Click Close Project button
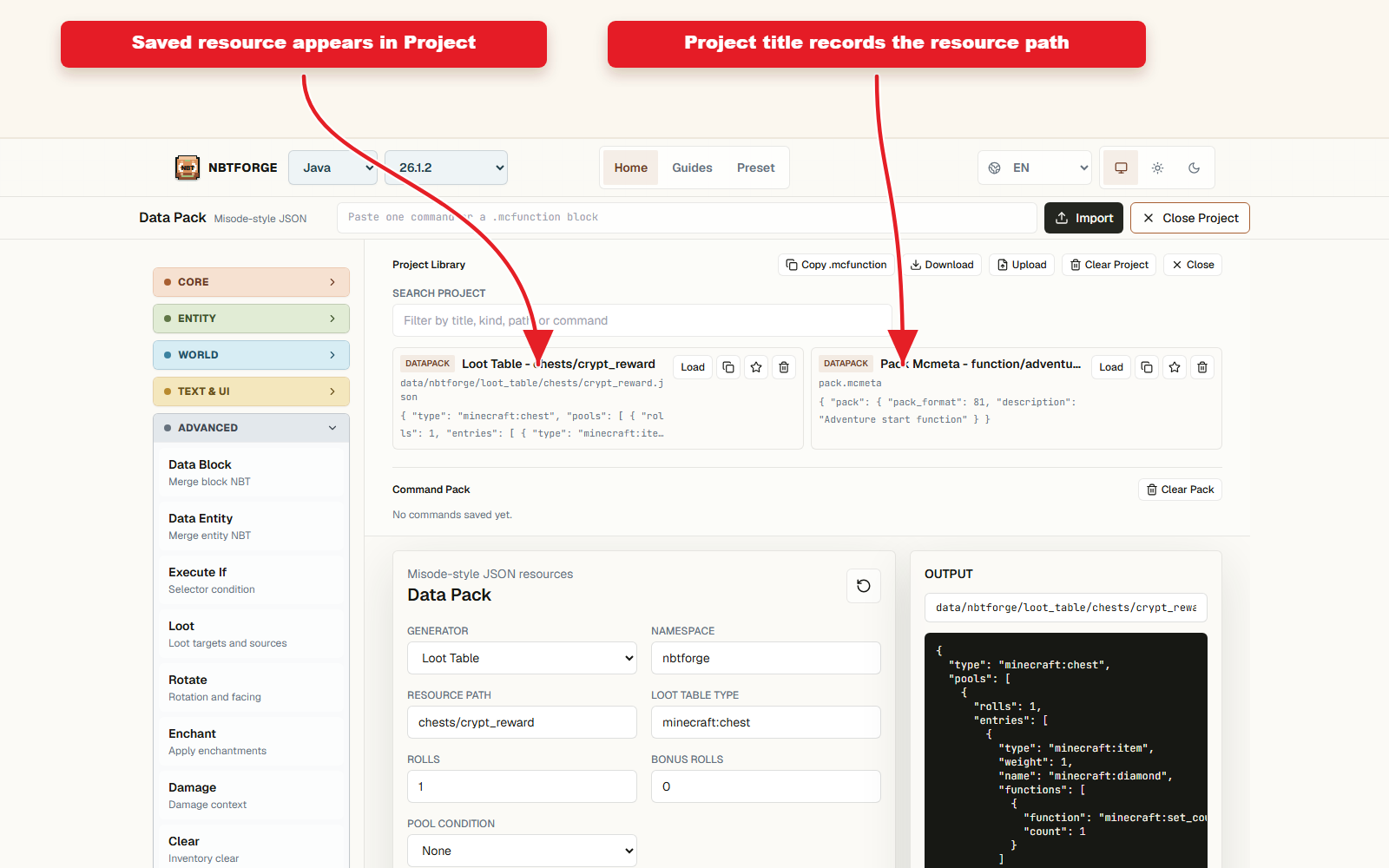The height and width of the screenshot is (868, 1389). point(1190,218)
